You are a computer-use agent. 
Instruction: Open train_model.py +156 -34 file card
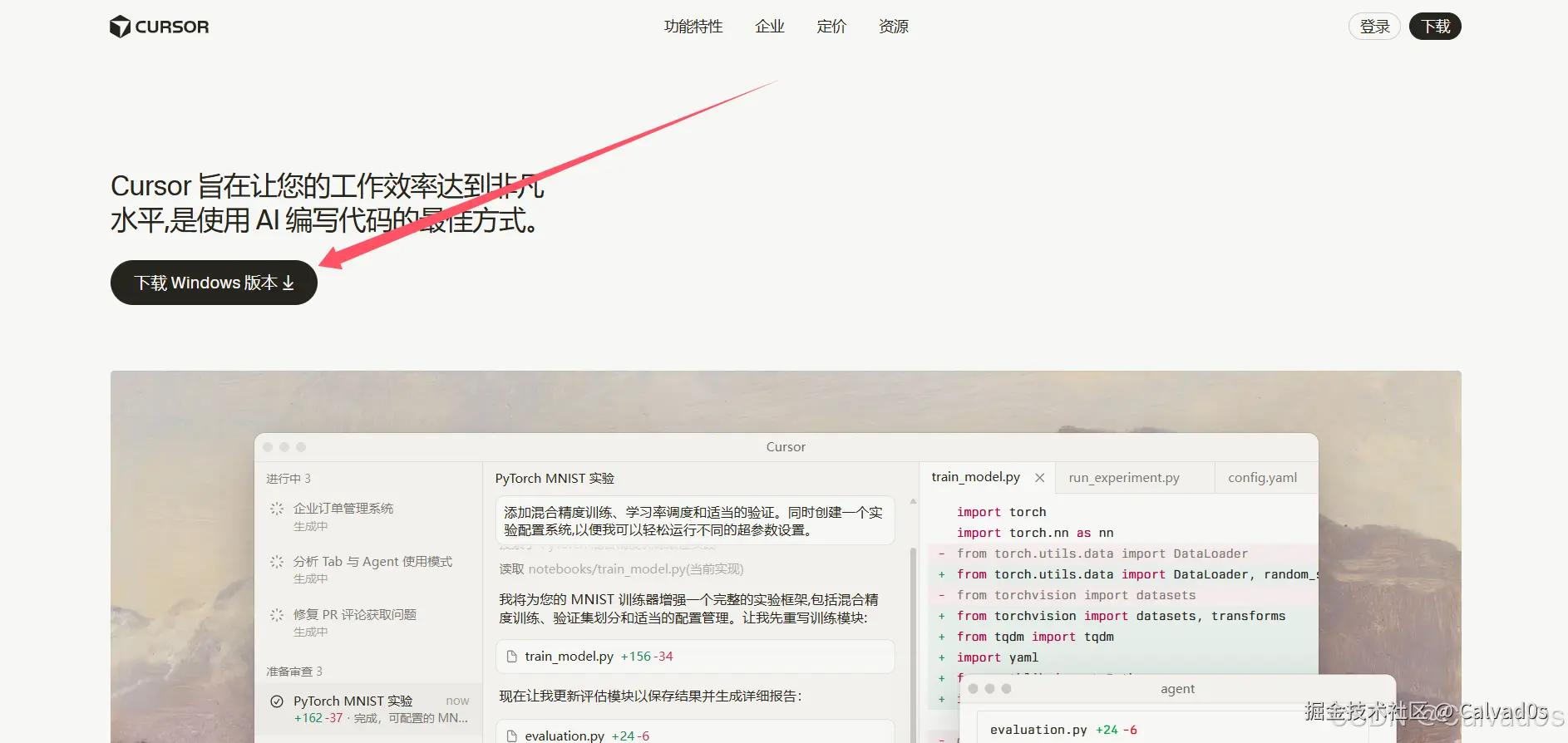[695, 657]
